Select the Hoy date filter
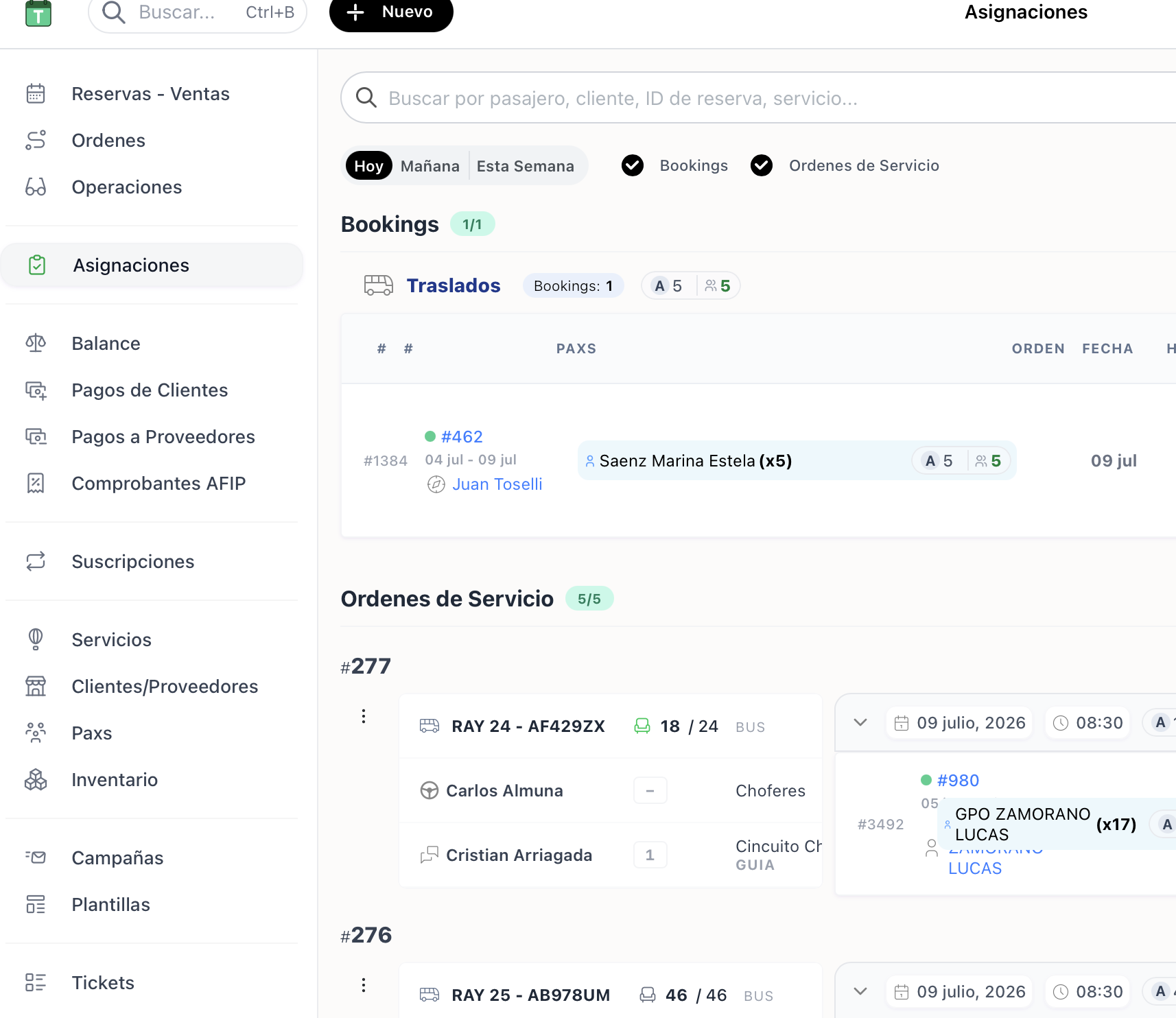Screen dimensions: 1176x1018 tap(369, 166)
